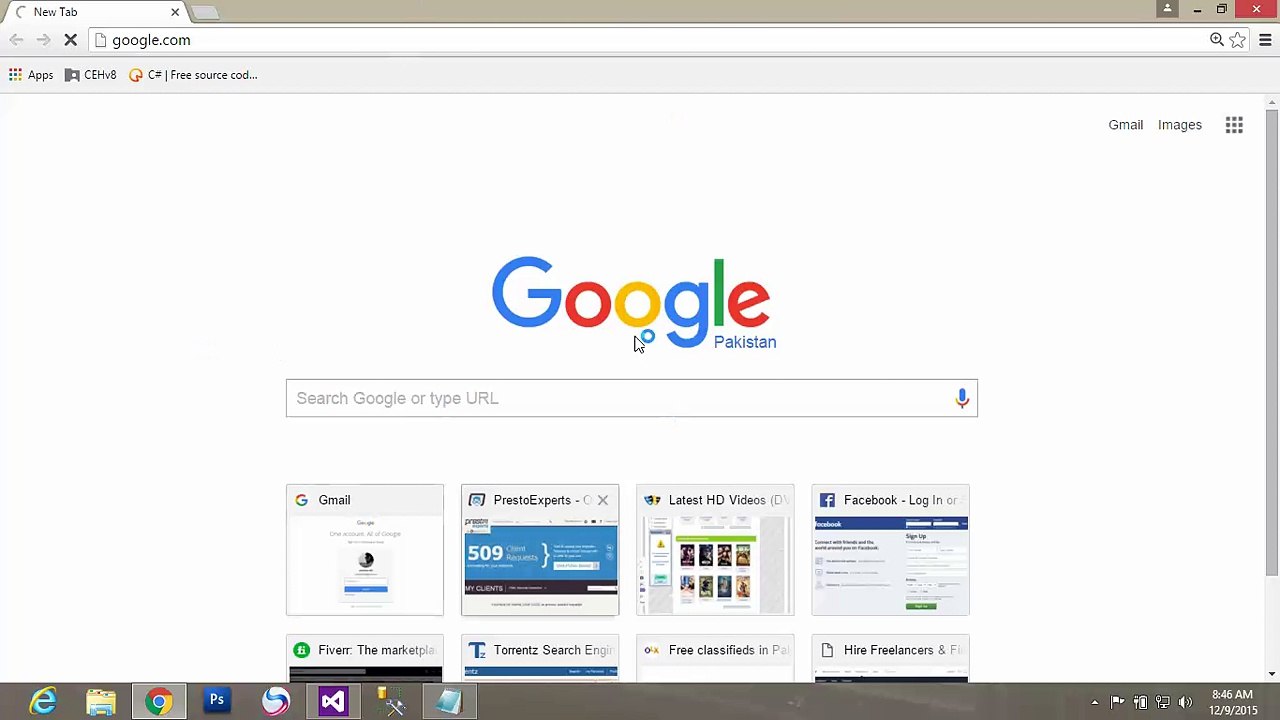Open the zoom magnifier icon in address bar
1280x720 pixels.
(x=1216, y=40)
